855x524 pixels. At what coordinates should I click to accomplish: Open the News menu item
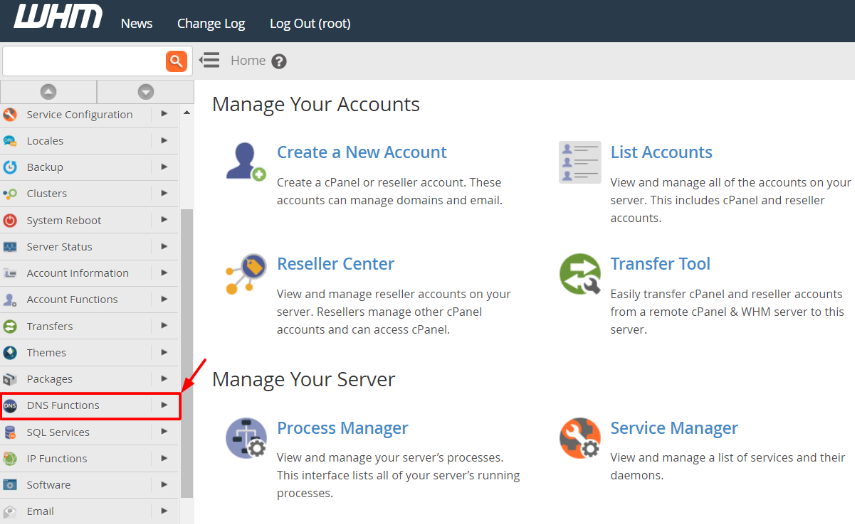point(136,23)
